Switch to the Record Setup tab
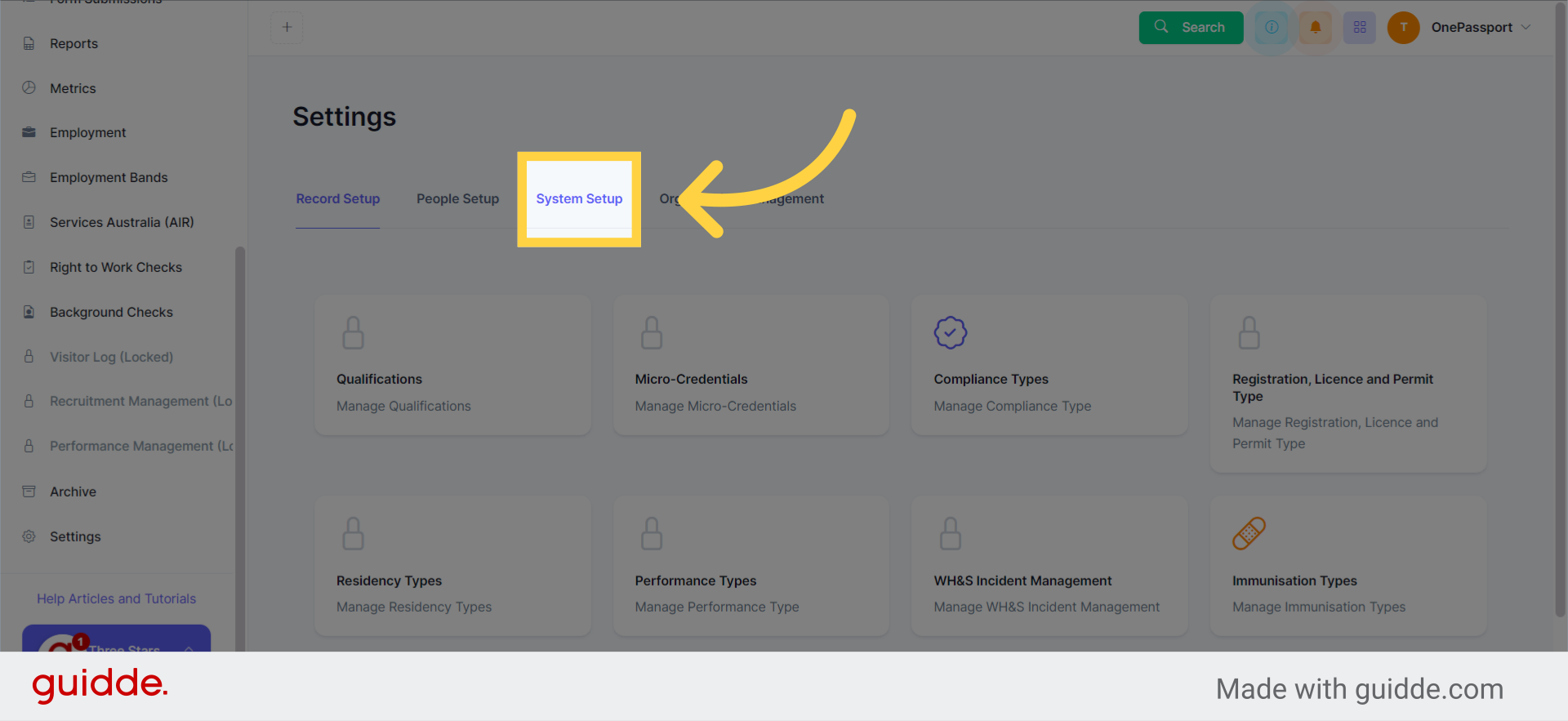This screenshot has width=1568, height=721. pyautogui.click(x=338, y=198)
